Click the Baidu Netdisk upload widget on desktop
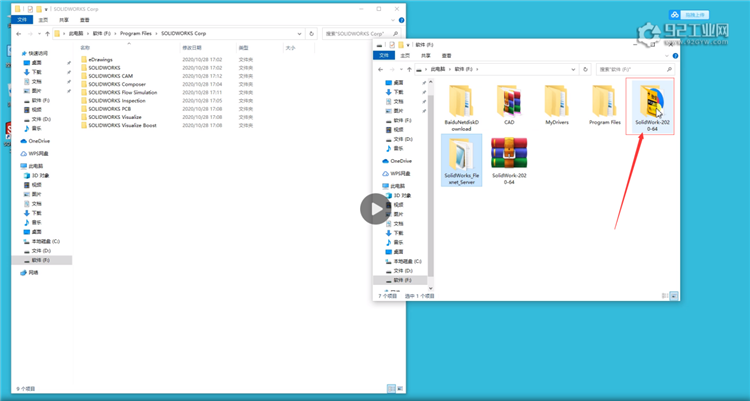750x401 pixels. pos(689,15)
